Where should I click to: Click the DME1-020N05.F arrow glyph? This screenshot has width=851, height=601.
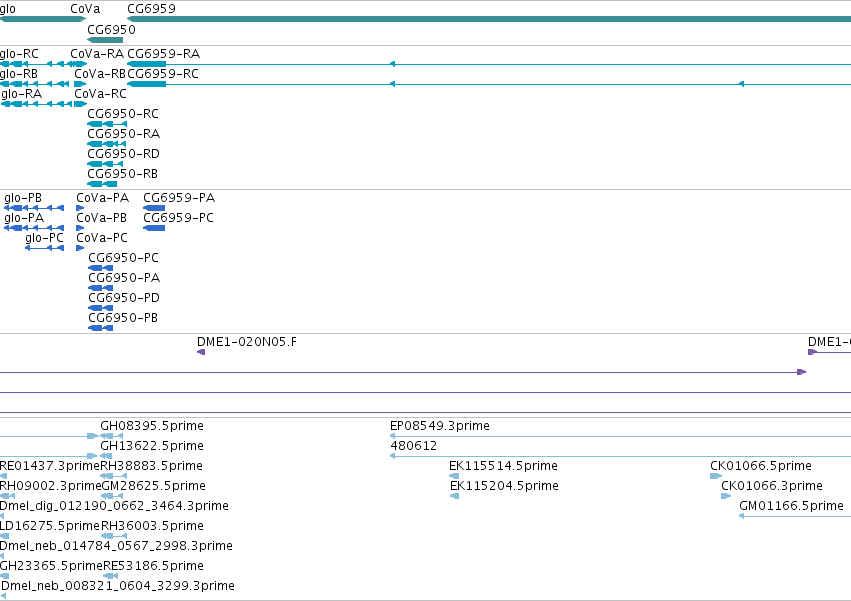201,352
